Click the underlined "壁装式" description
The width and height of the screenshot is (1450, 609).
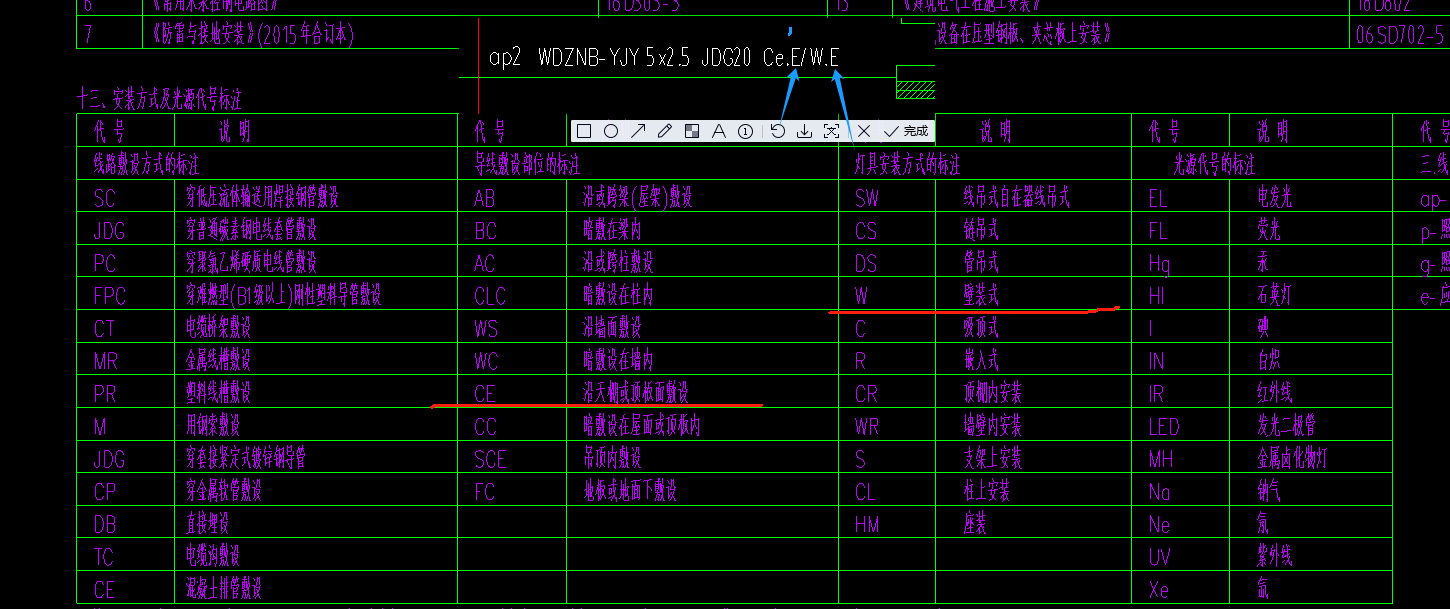[x=981, y=296]
